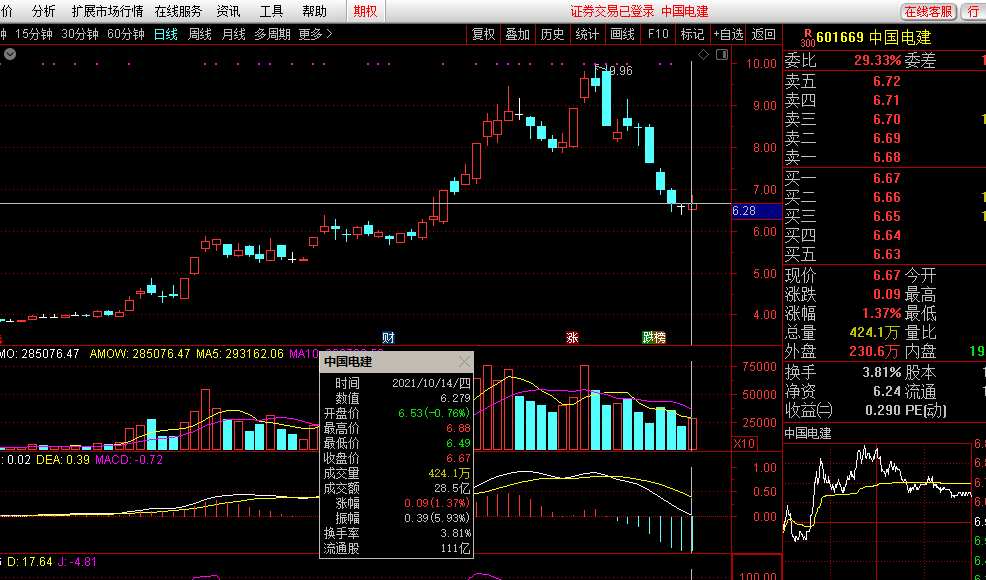Click the 买二 price 6.66

(887, 197)
